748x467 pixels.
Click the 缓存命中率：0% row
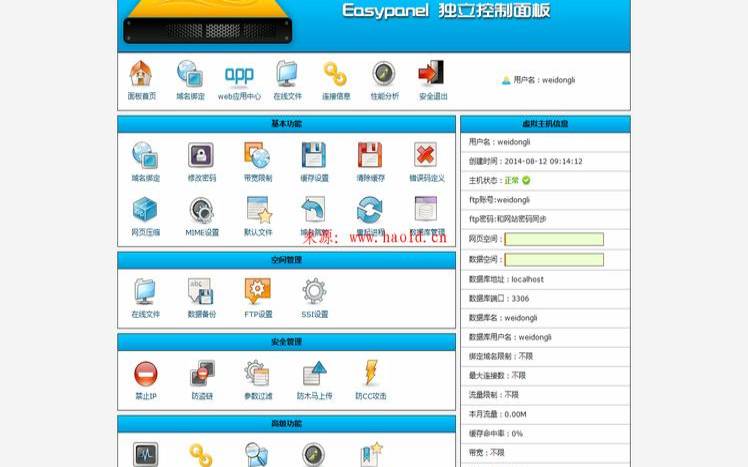pos(545,434)
